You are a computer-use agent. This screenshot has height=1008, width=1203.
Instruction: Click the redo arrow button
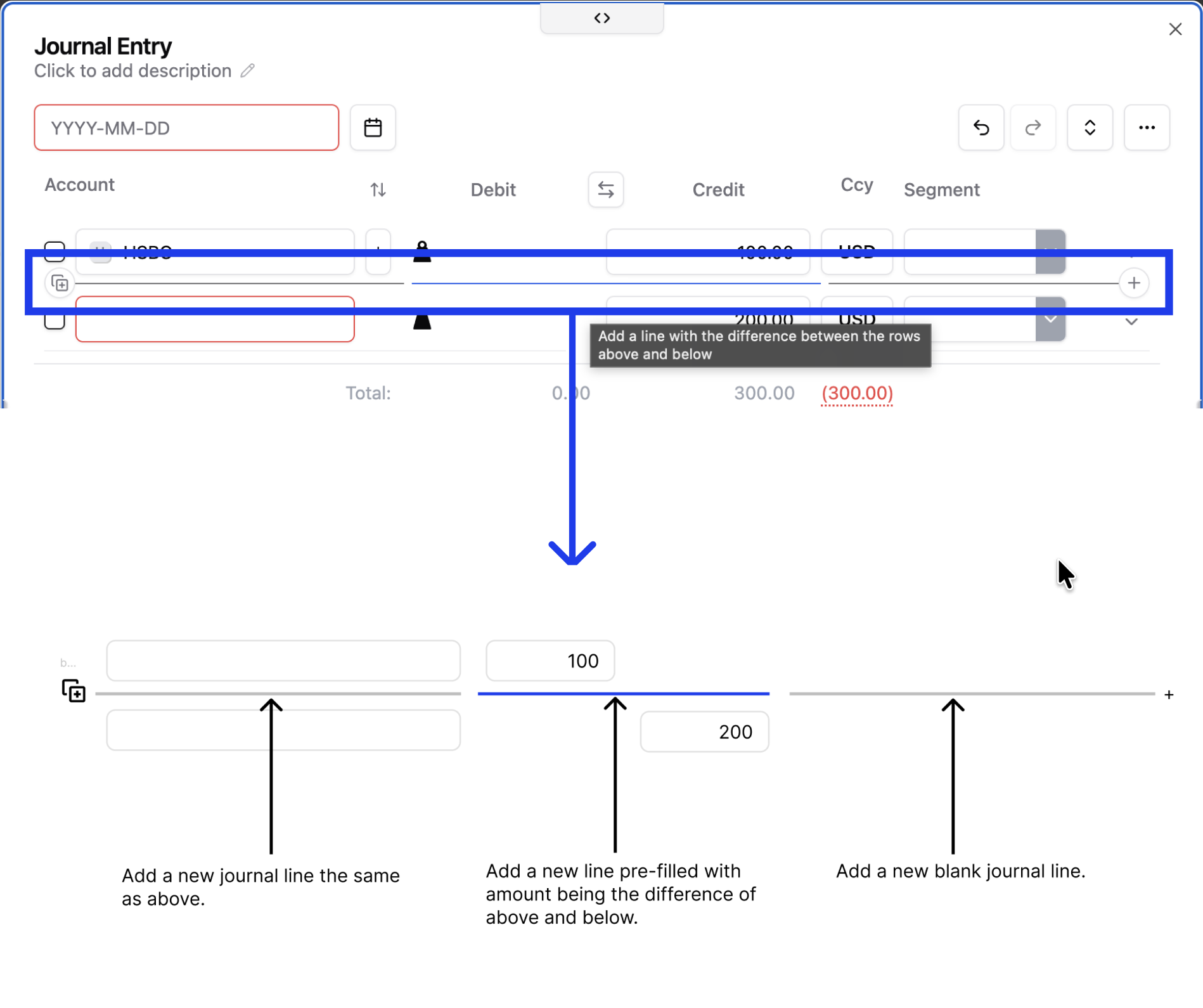pyautogui.click(x=1033, y=127)
